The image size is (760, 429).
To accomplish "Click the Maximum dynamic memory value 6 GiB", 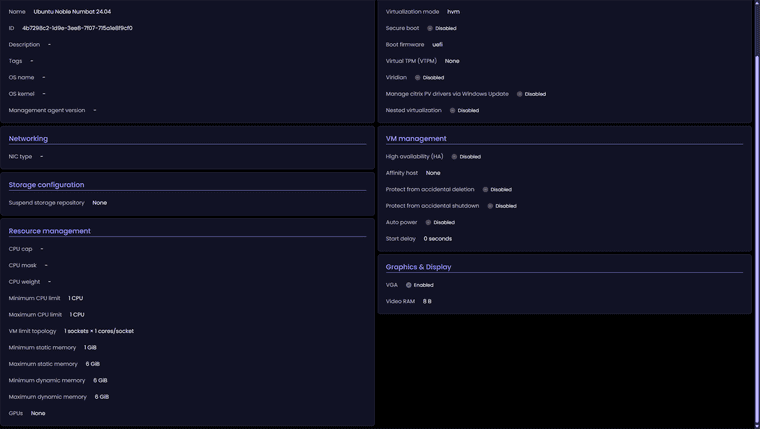I will click(x=102, y=397).
